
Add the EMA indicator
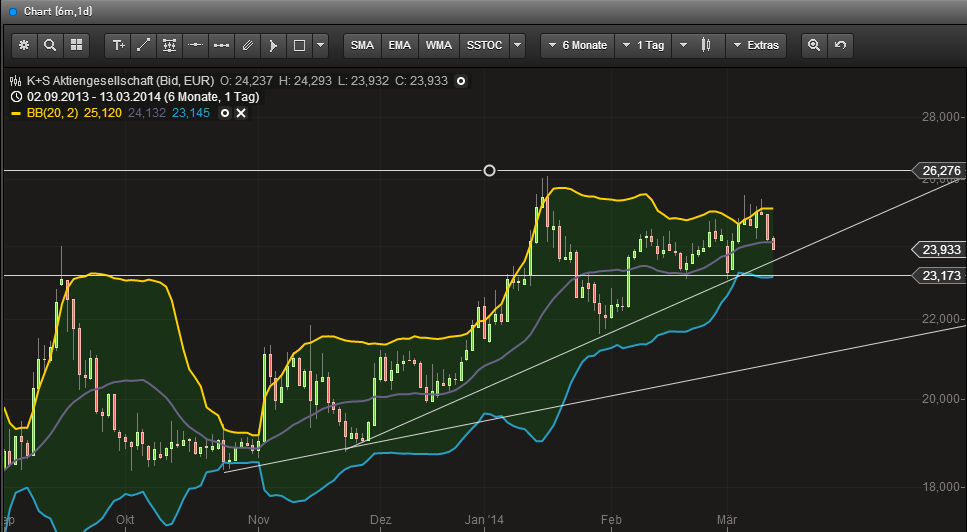[x=400, y=45]
